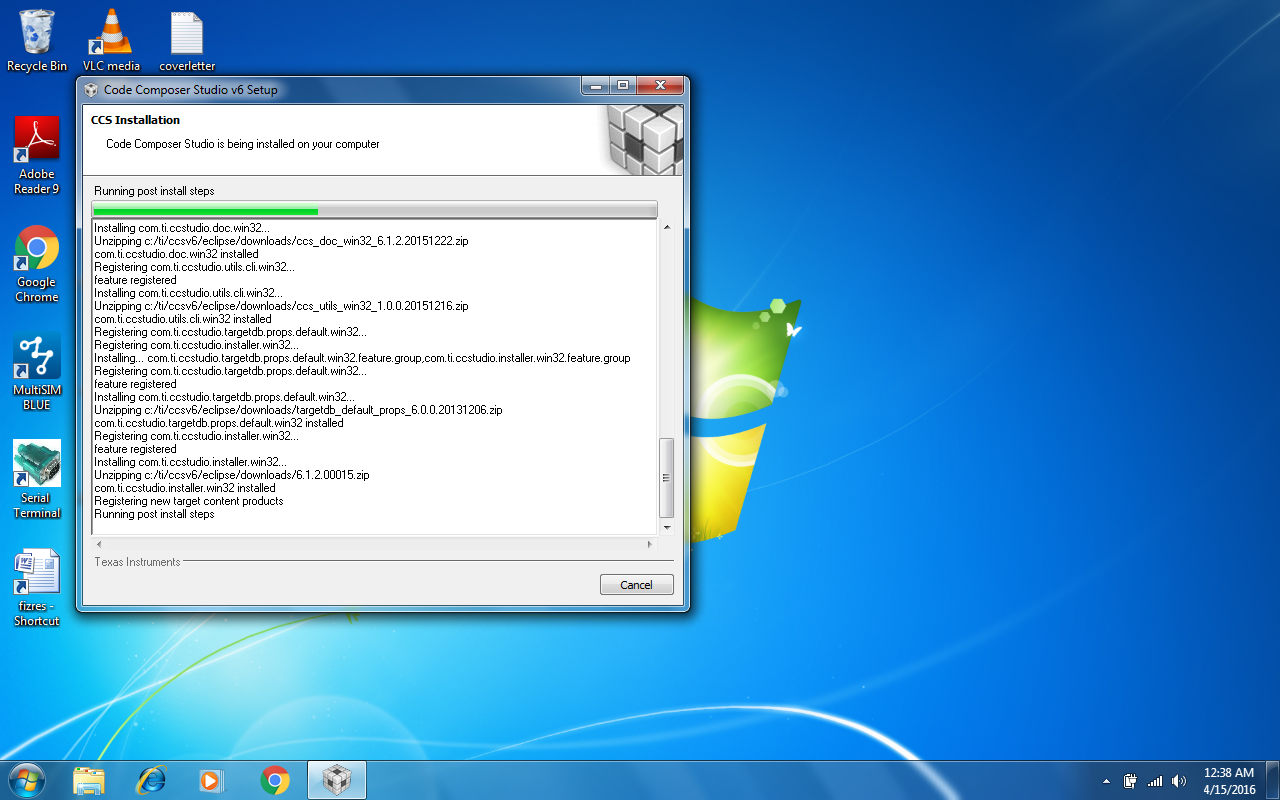Click the Show desktop strip at the taskbar end
Viewport: 1280px width, 800px height.
tap(1272, 780)
